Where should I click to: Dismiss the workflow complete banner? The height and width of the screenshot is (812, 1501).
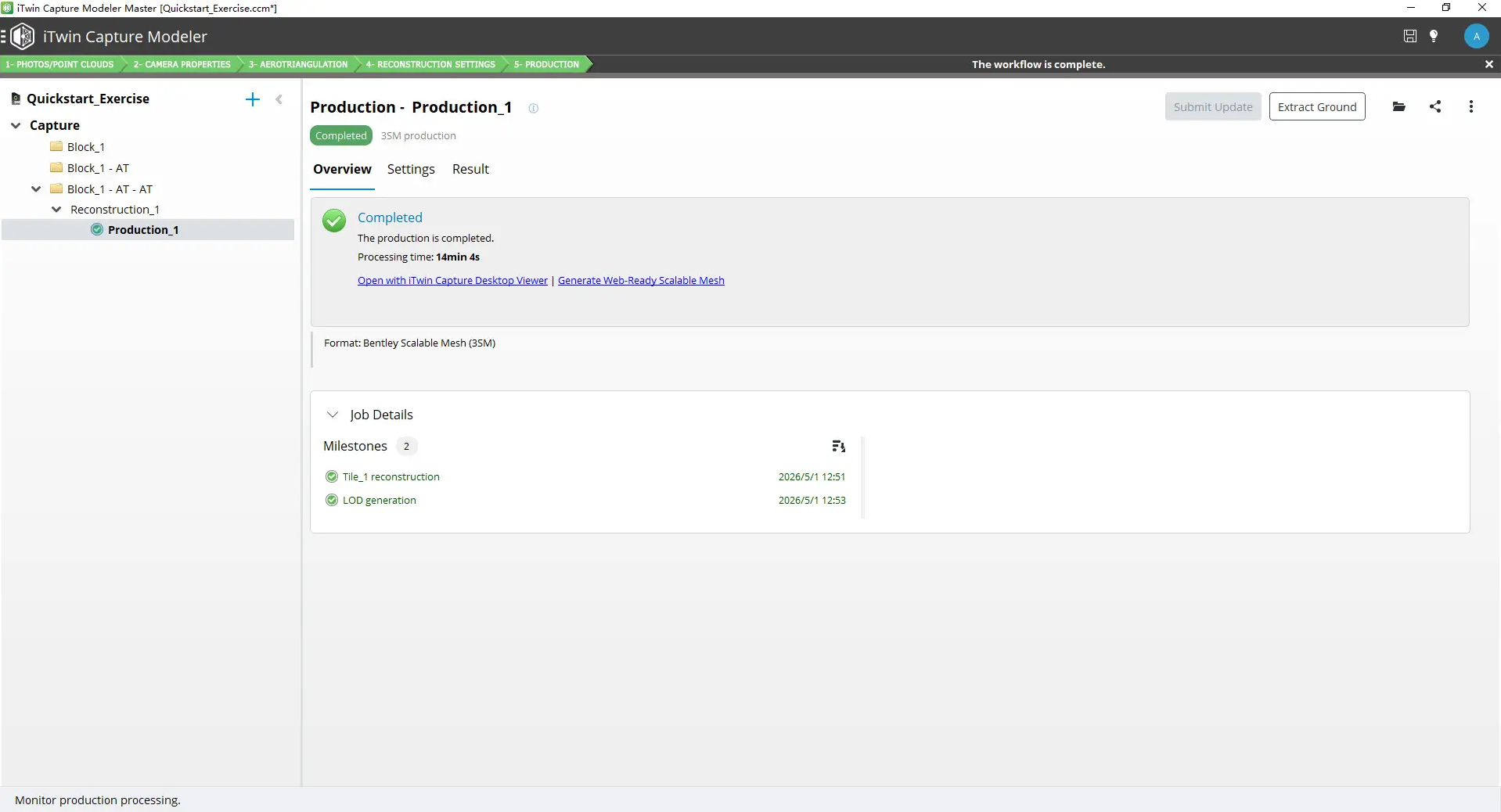coord(1489,64)
